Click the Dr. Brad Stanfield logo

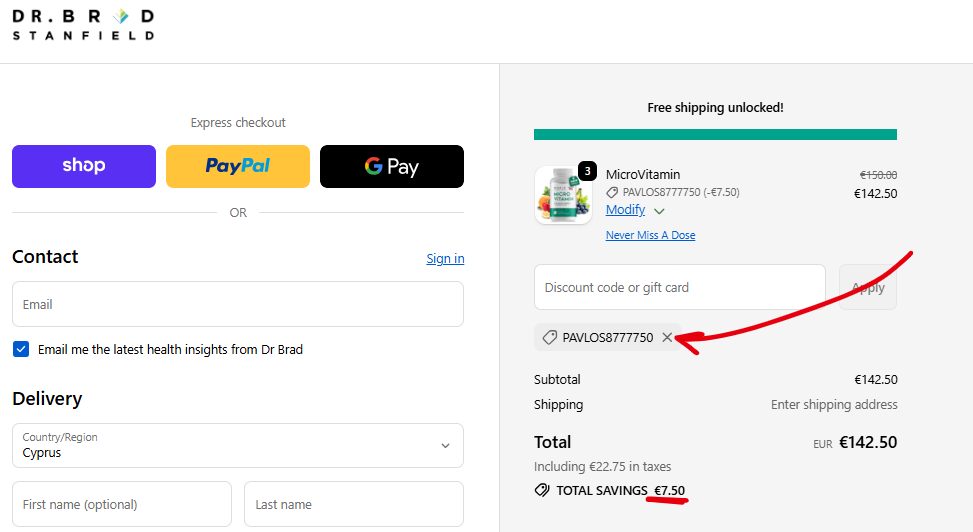click(83, 25)
